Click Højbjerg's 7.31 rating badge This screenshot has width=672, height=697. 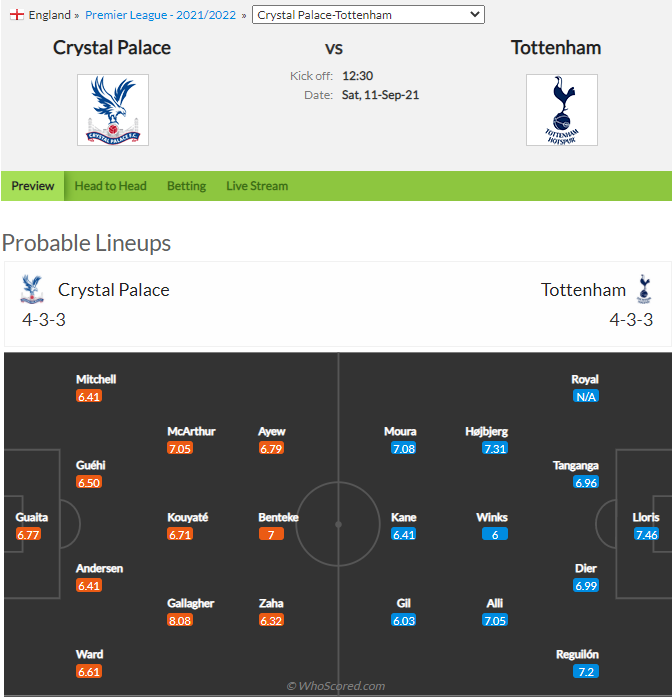(x=495, y=448)
